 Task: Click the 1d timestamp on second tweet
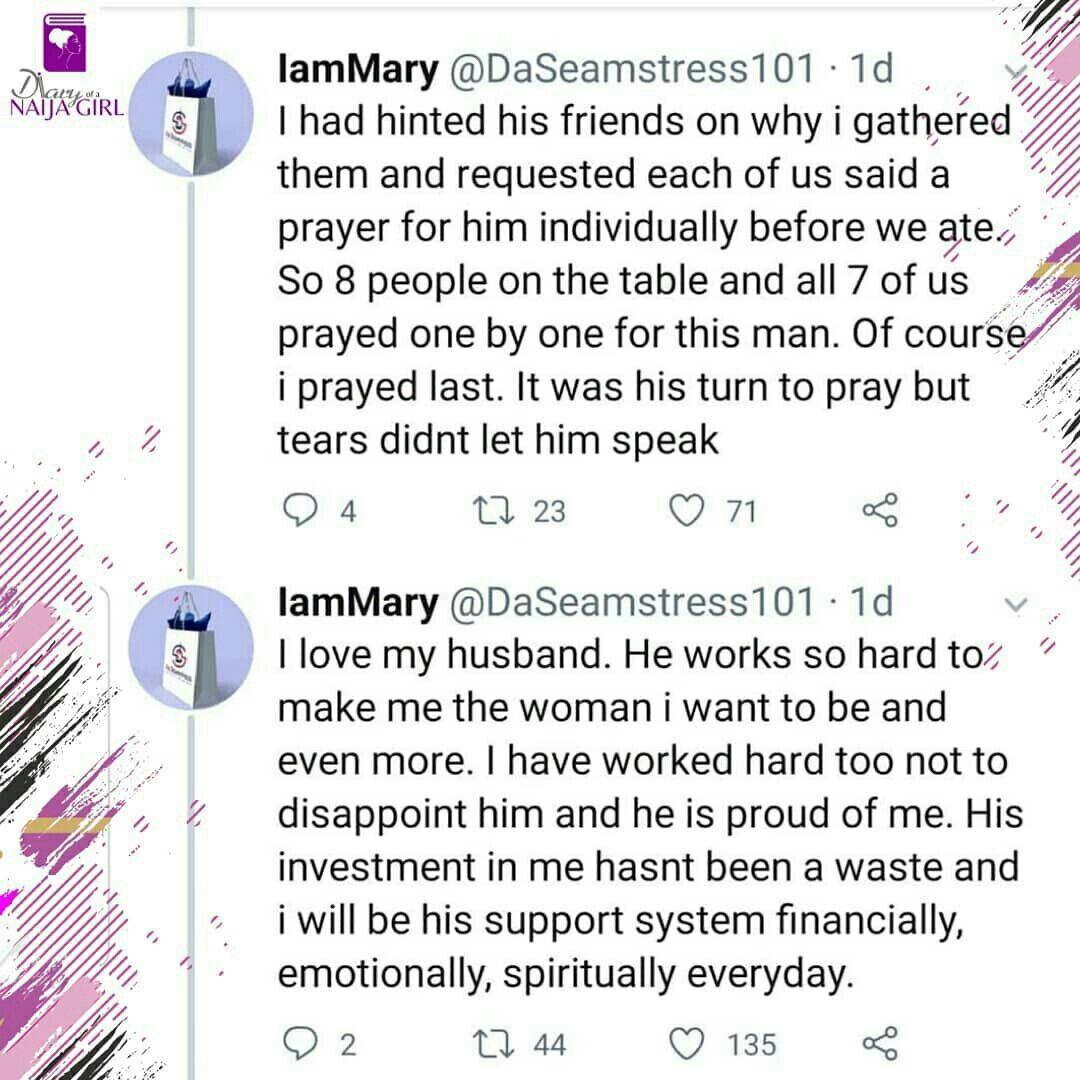[x=871, y=602]
